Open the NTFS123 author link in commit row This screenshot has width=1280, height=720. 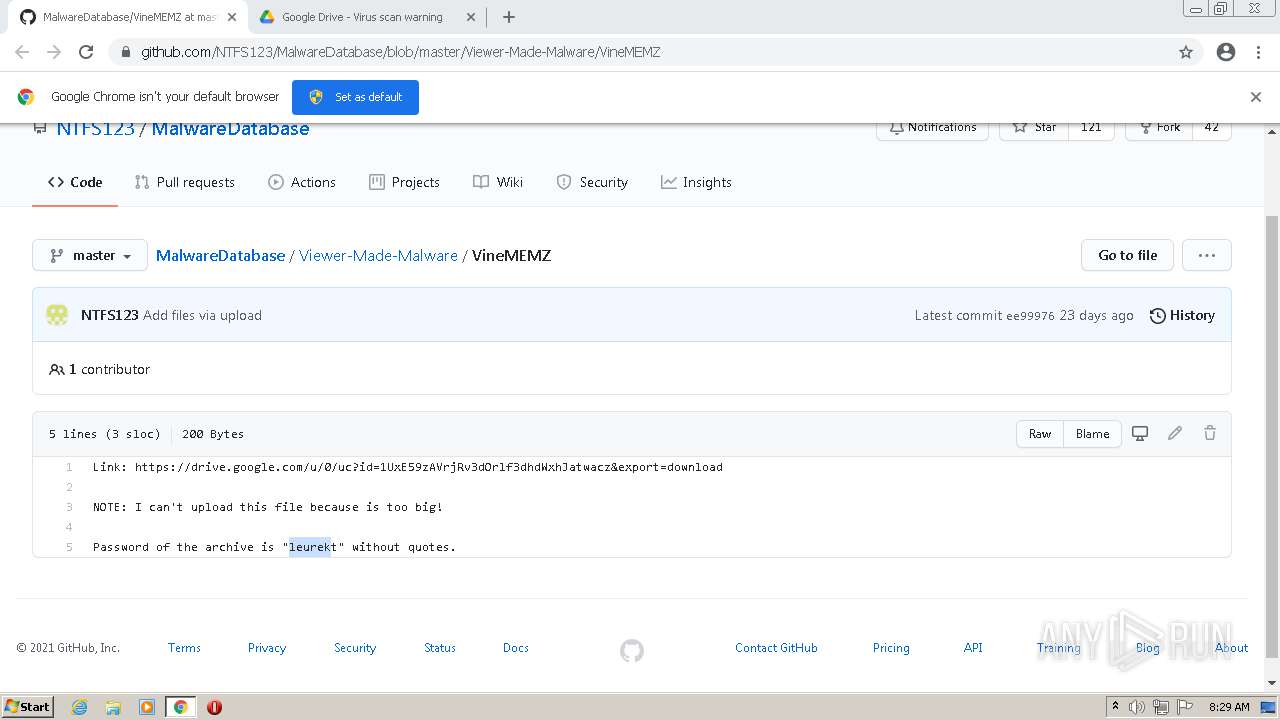[x=109, y=315]
